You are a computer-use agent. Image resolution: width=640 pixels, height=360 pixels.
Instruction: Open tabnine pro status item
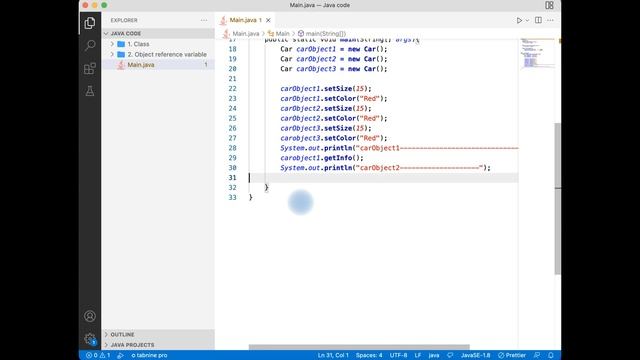pos(149,355)
